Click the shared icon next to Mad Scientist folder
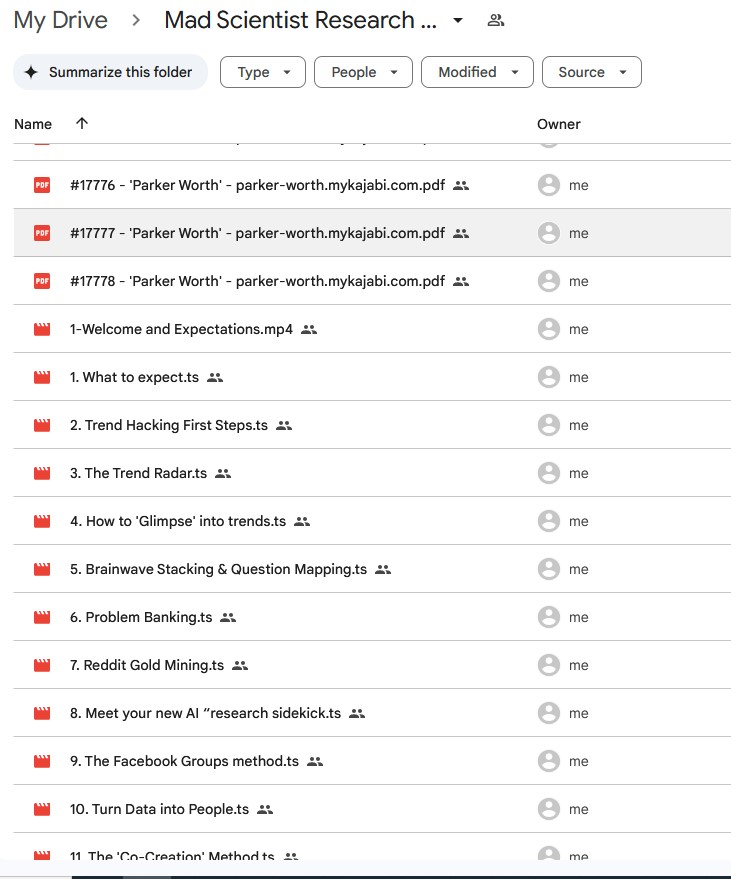 tap(495, 20)
